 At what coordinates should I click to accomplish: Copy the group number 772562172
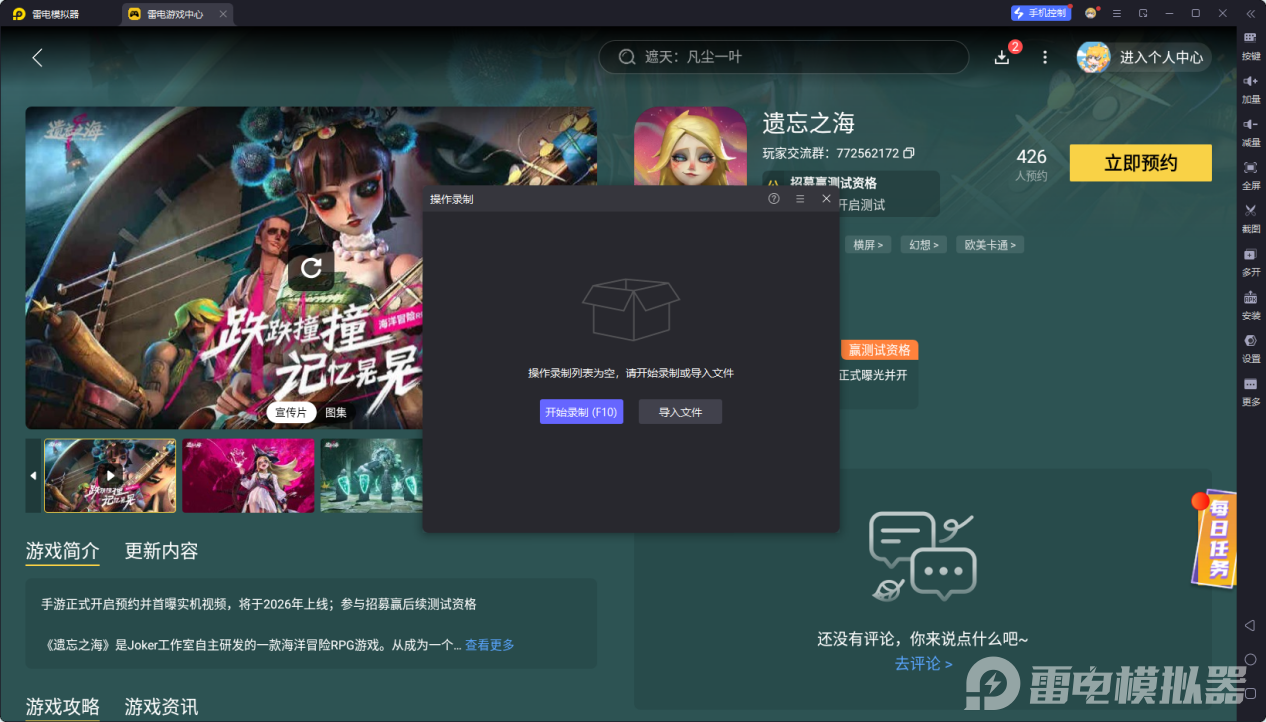[x=909, y=153]
